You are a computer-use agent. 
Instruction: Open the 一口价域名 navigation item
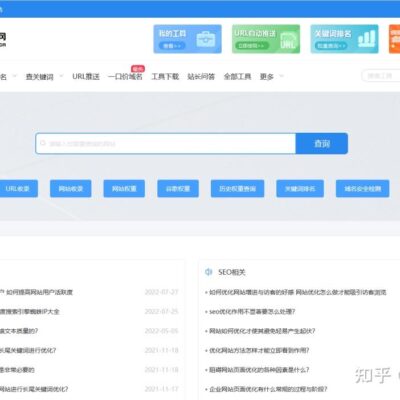pos(125,77)
